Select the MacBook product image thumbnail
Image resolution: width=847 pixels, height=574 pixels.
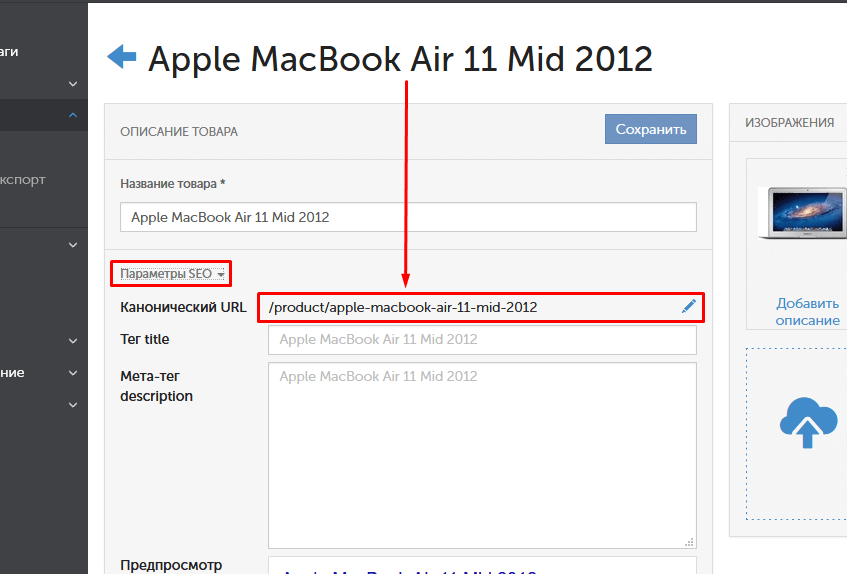click(x=803, y=213)
